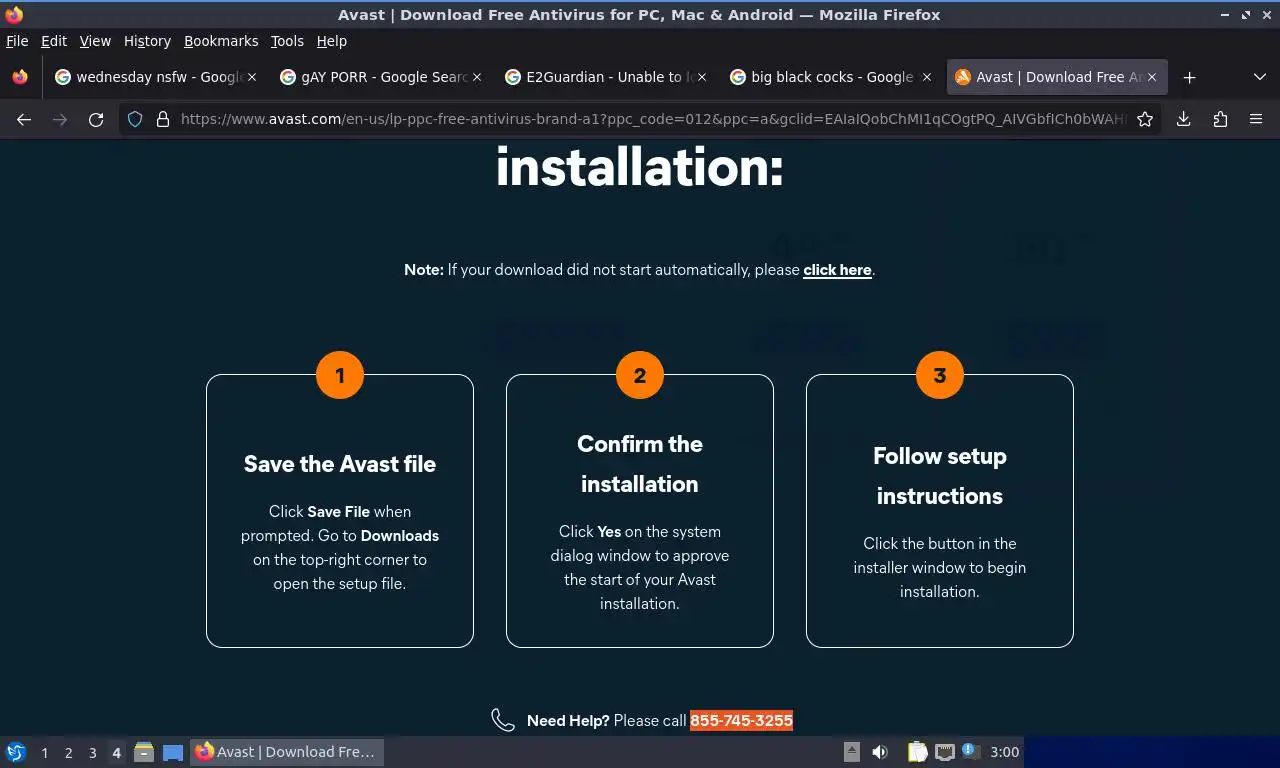
Task: Open the Firefox downloads panel
Action: [x=1183, y=119]
